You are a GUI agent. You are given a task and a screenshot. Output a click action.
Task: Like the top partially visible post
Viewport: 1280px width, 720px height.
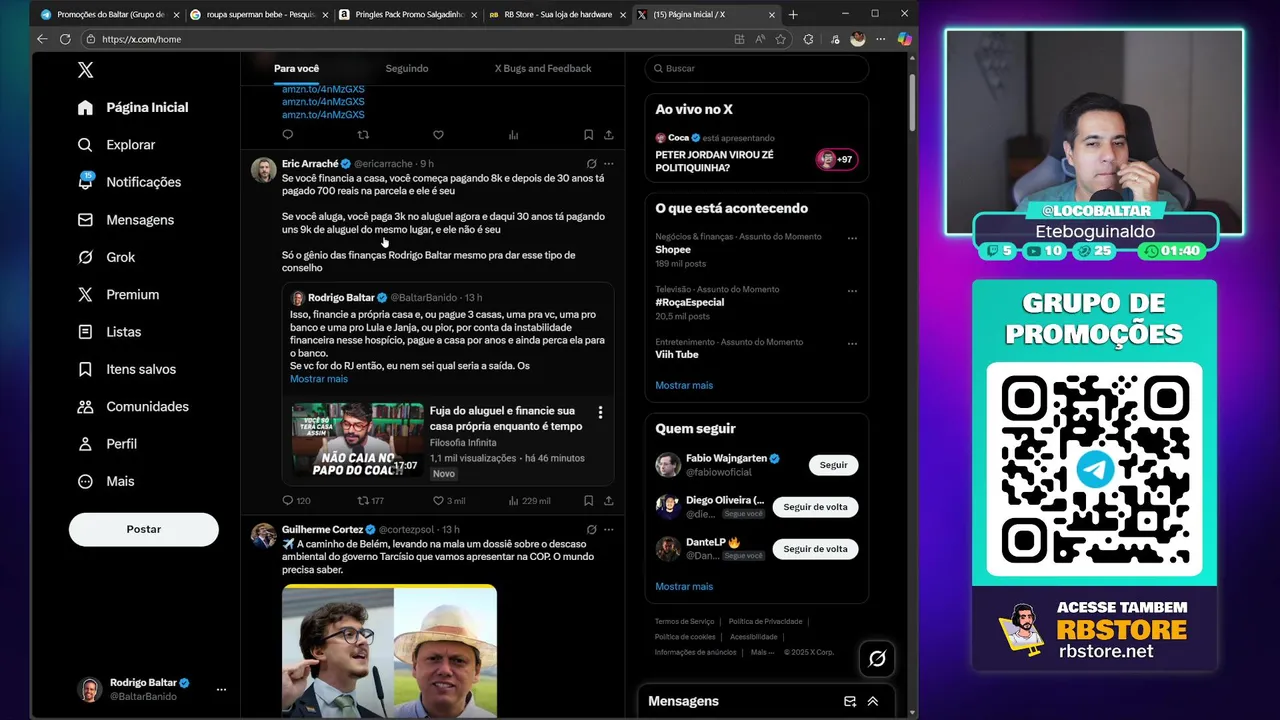(x=438, y=134)
